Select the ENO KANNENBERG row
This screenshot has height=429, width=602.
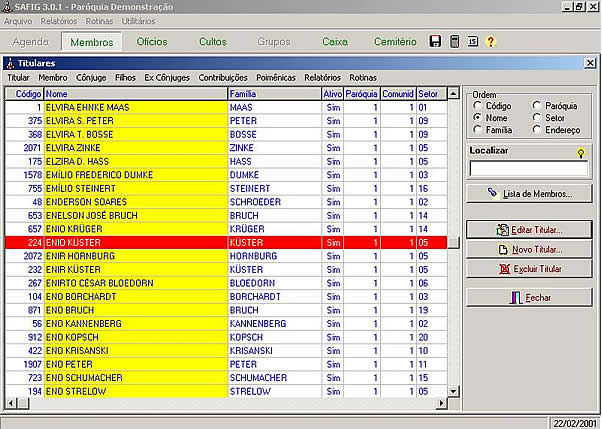coord(226,323)
